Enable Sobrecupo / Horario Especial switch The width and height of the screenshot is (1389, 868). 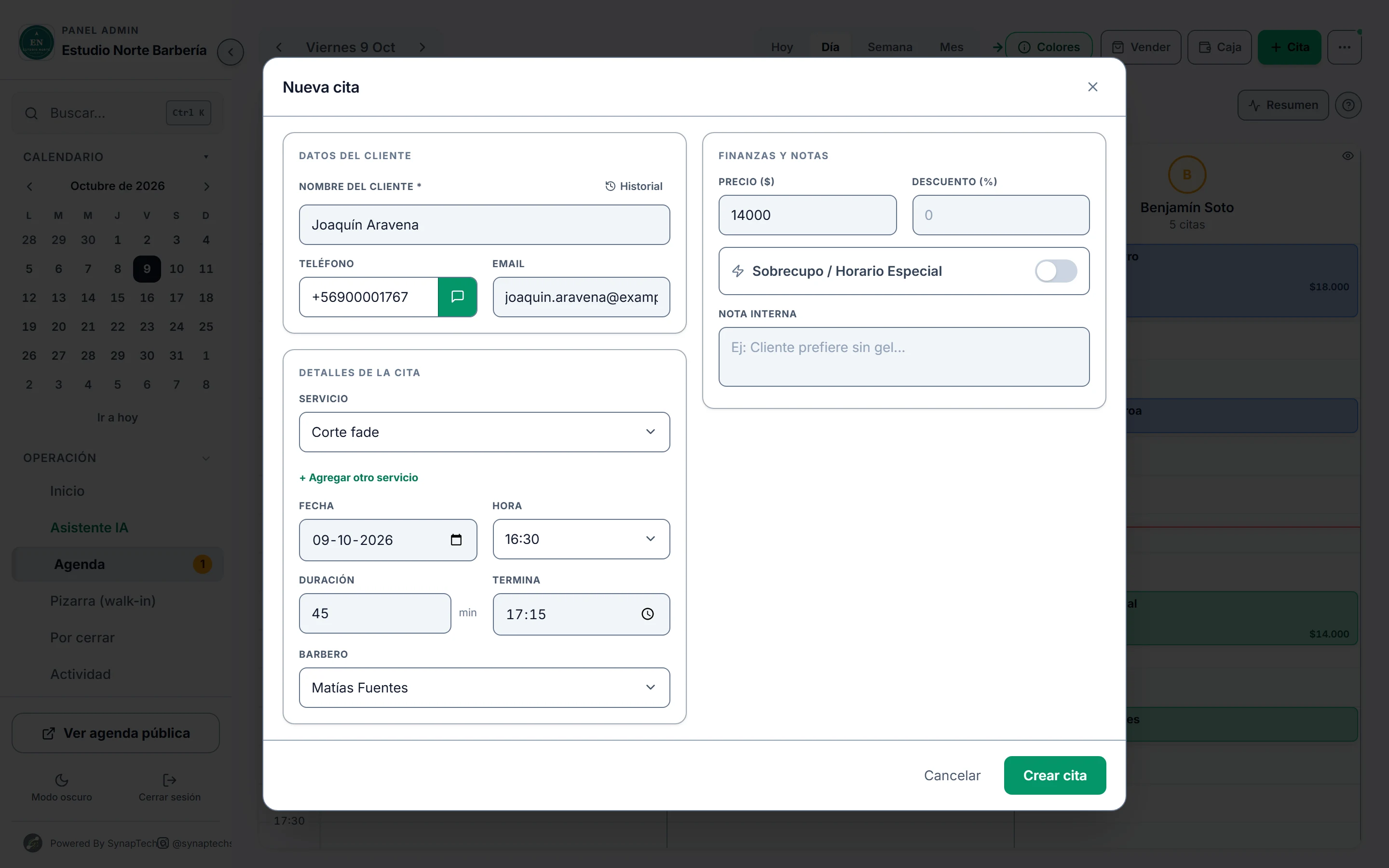pos(1056,271)
